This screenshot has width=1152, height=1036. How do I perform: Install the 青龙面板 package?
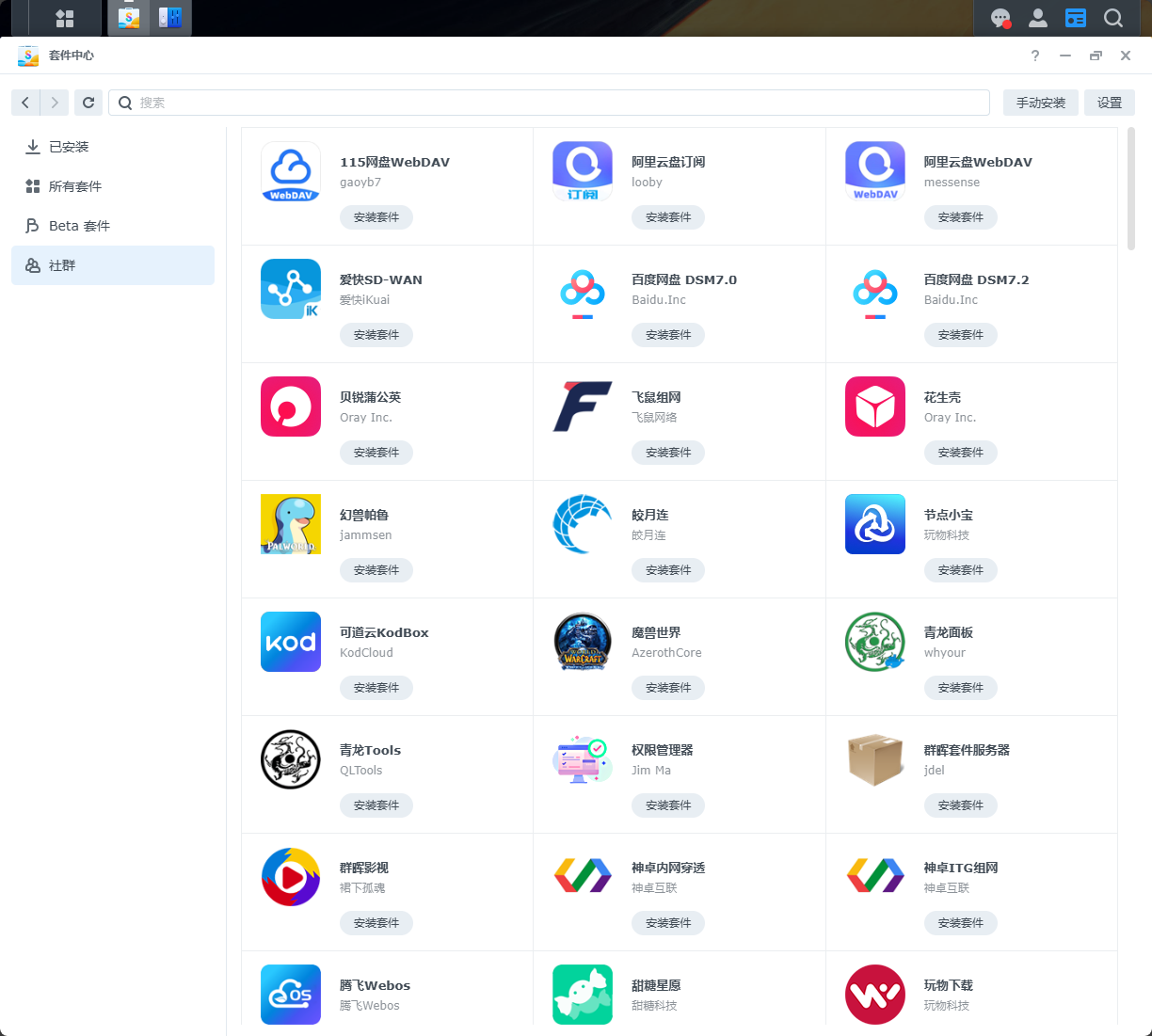tap(961, 688)
